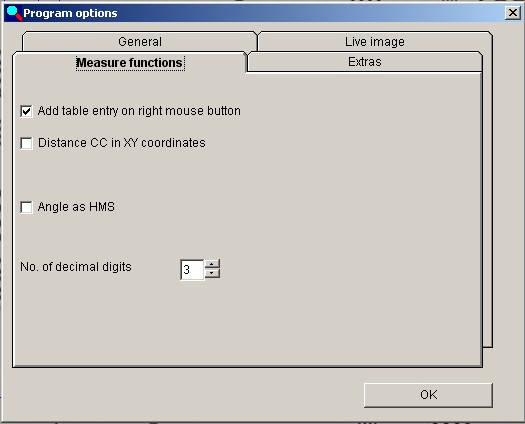525x424 pixels.
Task: Open the Live image tab
Action: (375, 42)
